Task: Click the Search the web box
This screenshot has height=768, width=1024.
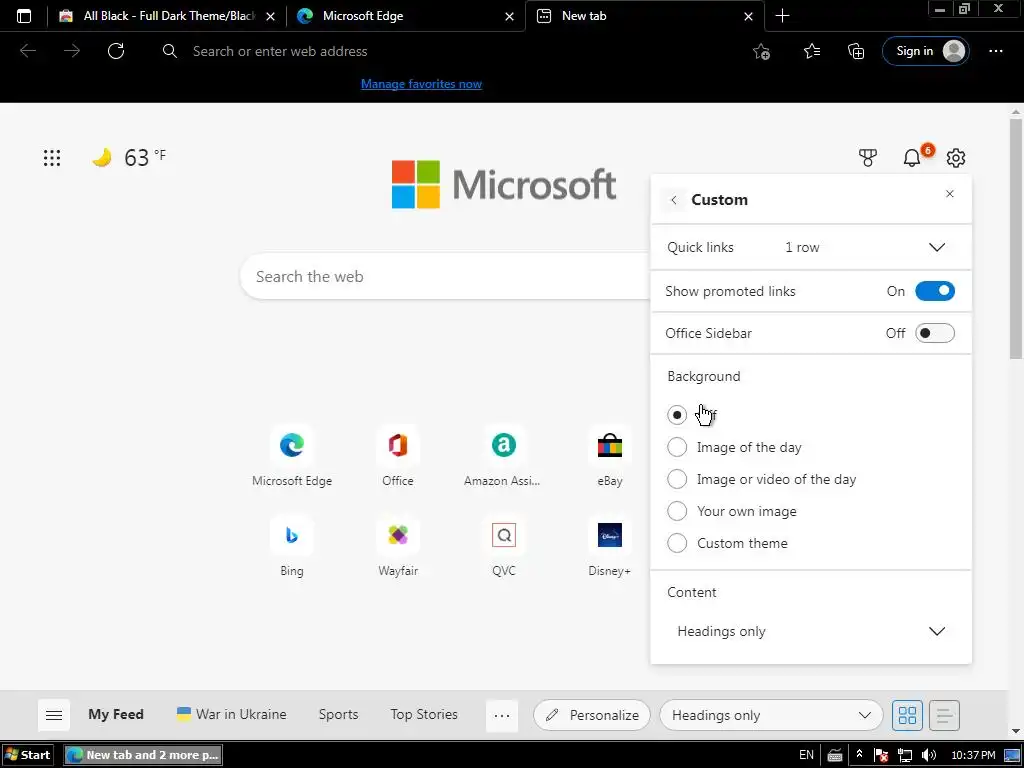Action: (x=445, y=276)
